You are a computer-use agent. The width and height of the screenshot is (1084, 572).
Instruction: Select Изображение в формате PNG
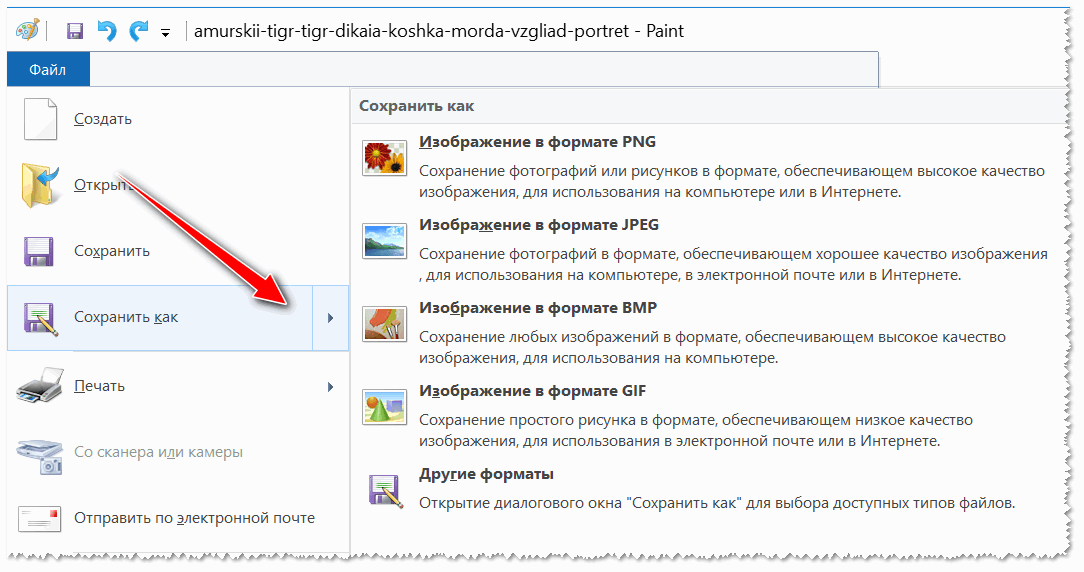coord(537,142)
